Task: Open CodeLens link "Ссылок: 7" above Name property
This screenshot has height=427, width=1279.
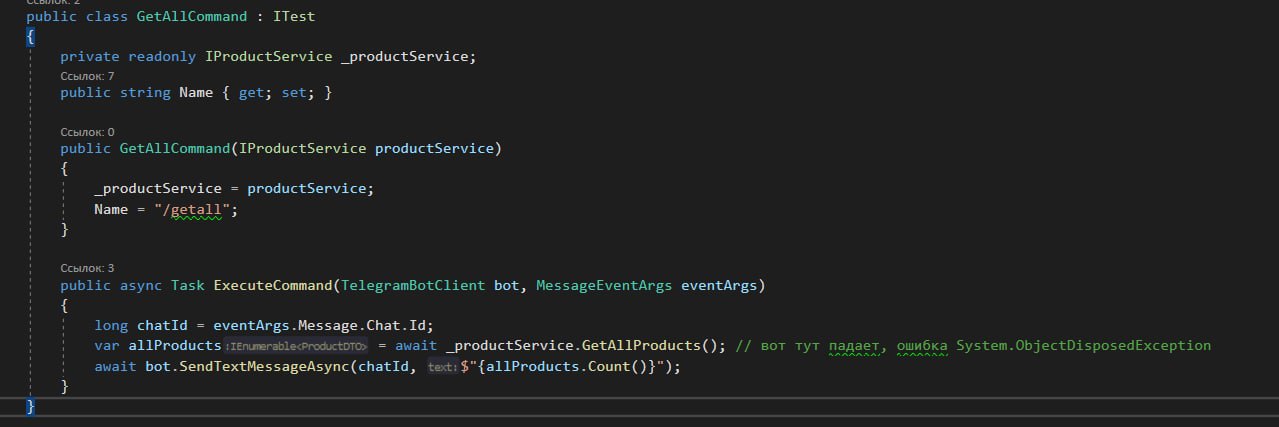Action: point(87,75)
